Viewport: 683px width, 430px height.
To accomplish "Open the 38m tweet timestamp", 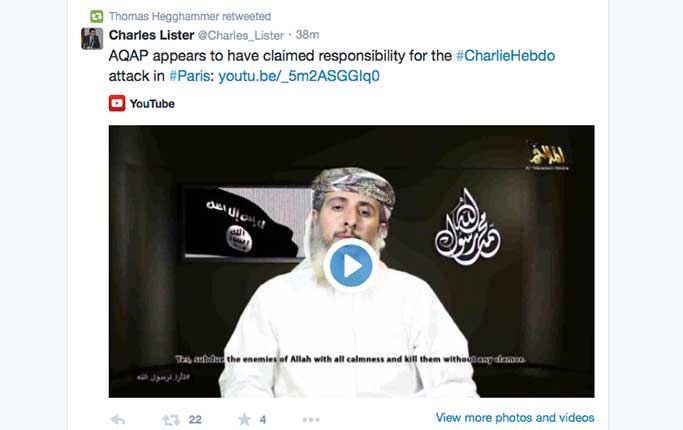I will [307, 34].
